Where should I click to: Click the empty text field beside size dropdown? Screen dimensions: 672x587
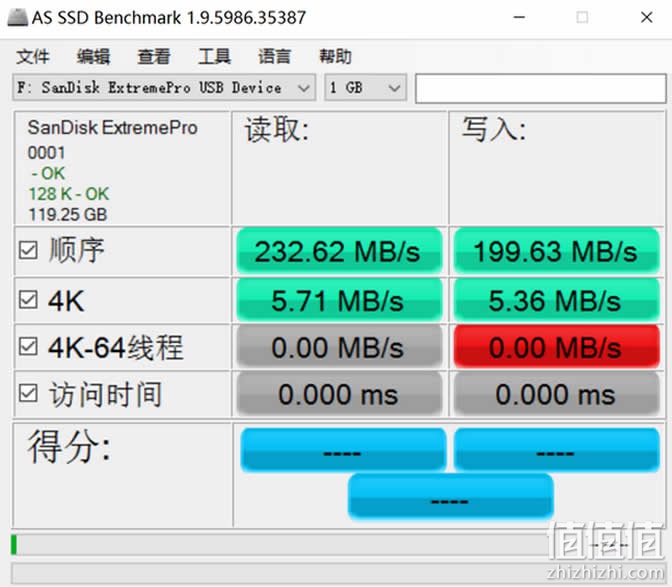540,88
